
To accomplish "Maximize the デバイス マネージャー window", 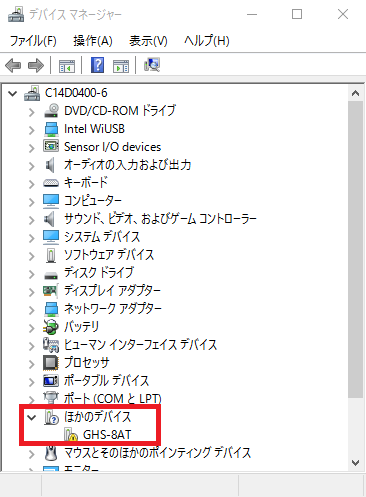I will 297,14.
